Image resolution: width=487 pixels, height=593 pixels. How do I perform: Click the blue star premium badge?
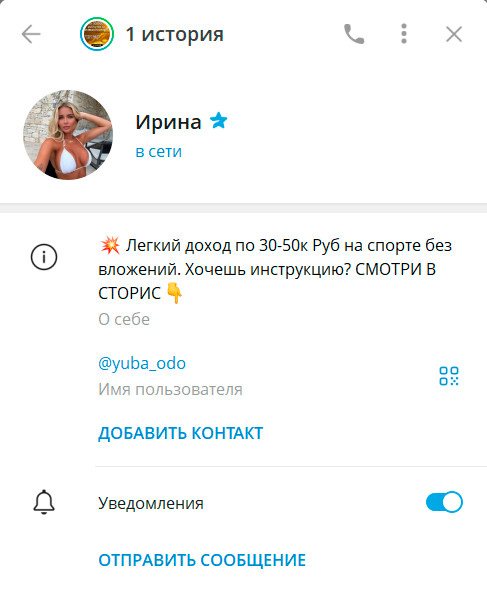tap(219, 121)
